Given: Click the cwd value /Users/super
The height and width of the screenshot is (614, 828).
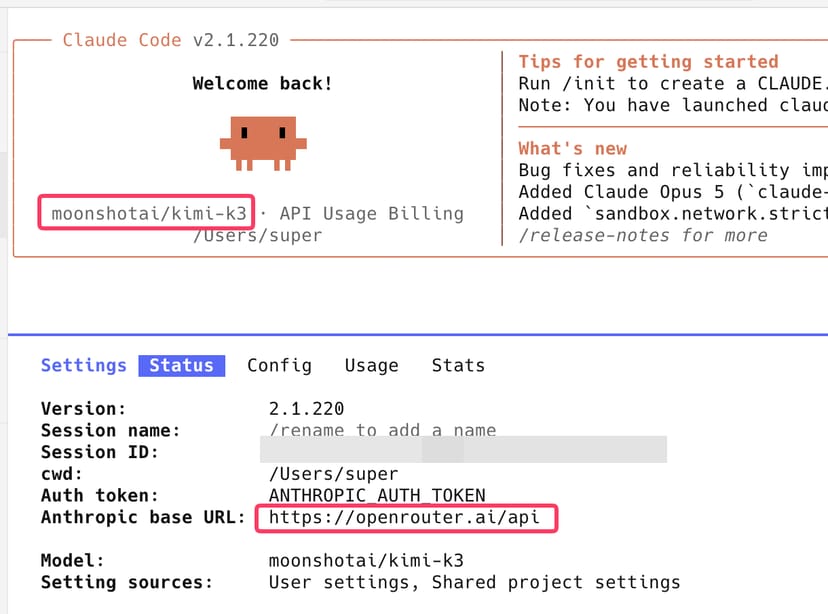Looking at the screenshot, I should (x=333, y=474).
